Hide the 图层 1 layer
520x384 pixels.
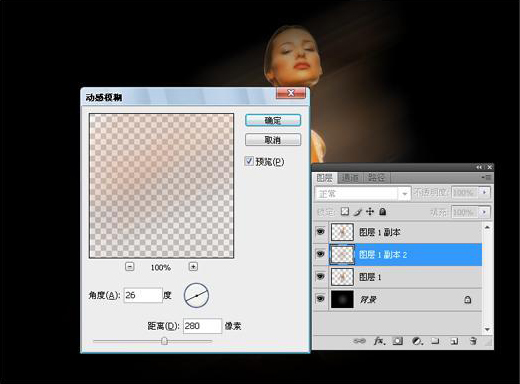[320, 276]
